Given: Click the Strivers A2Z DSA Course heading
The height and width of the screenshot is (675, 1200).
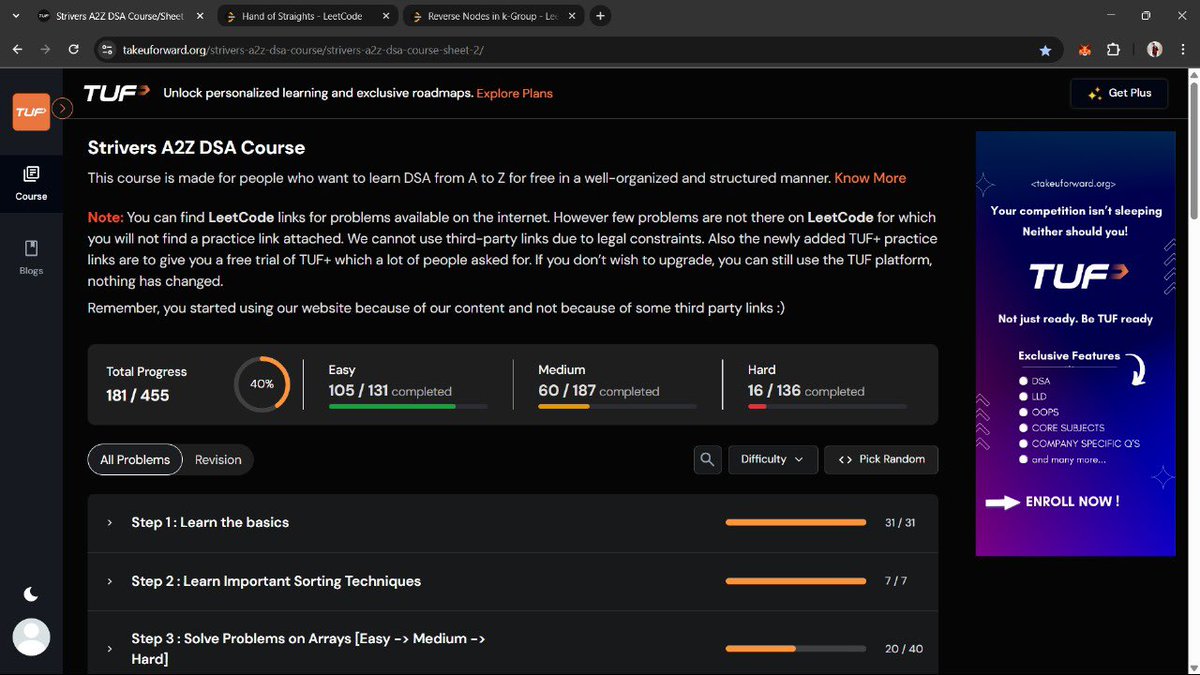Looking at the screenshot, I should pyautogui.click(x=197, y=147).
